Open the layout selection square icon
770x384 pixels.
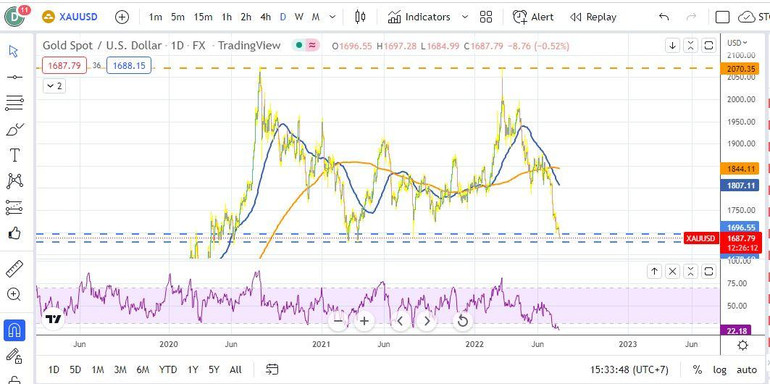pos(722,17)
